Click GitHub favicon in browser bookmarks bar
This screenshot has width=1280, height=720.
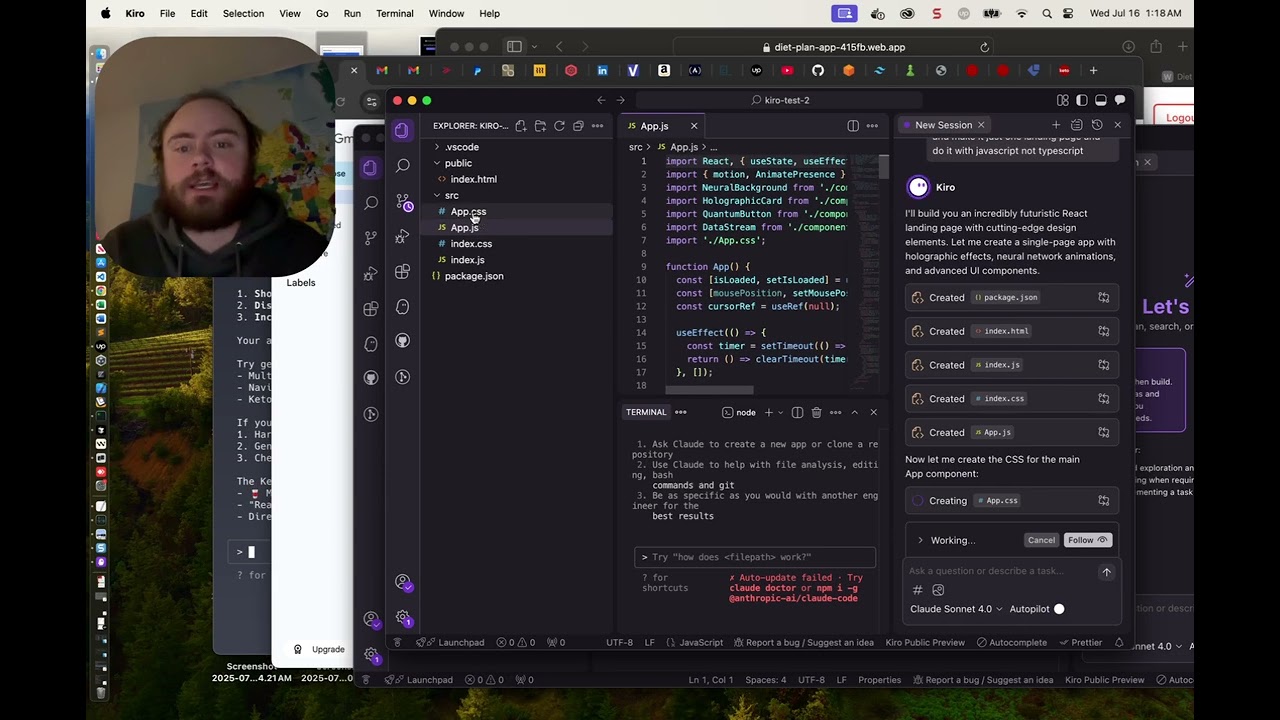[x=818, y=71]
